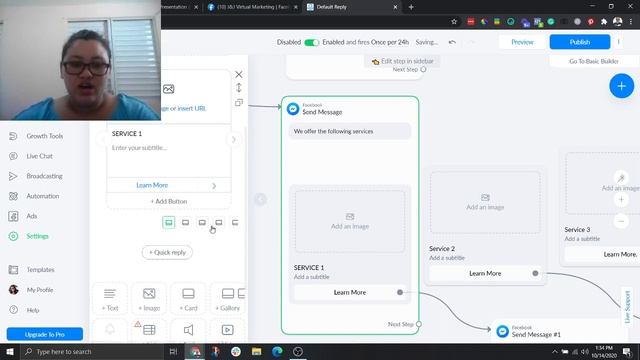Viewport: 640px width, 360px height.
Task: Toggle the Disabled/Enabled flow switch
Action: (x=311, y=42)
